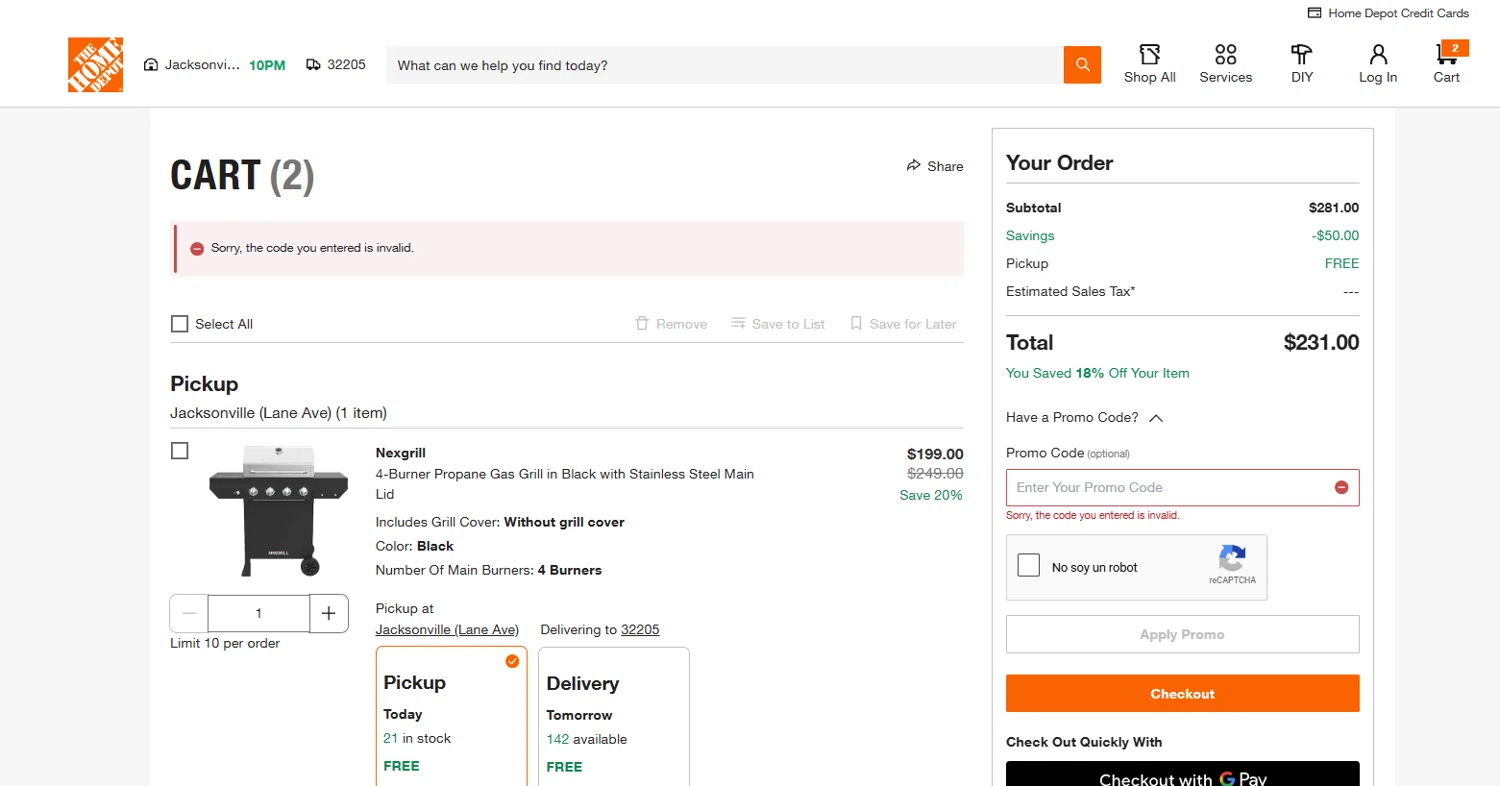Share the cart
Screen dimensions: 1500x786
click(935, 166)
